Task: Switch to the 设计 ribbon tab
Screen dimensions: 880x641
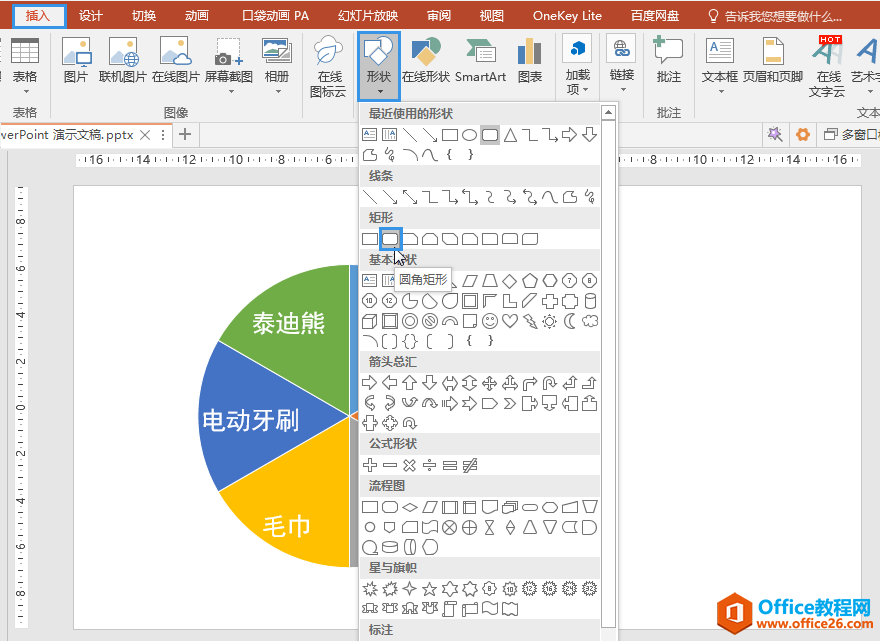Action: [x=91, y=15]
